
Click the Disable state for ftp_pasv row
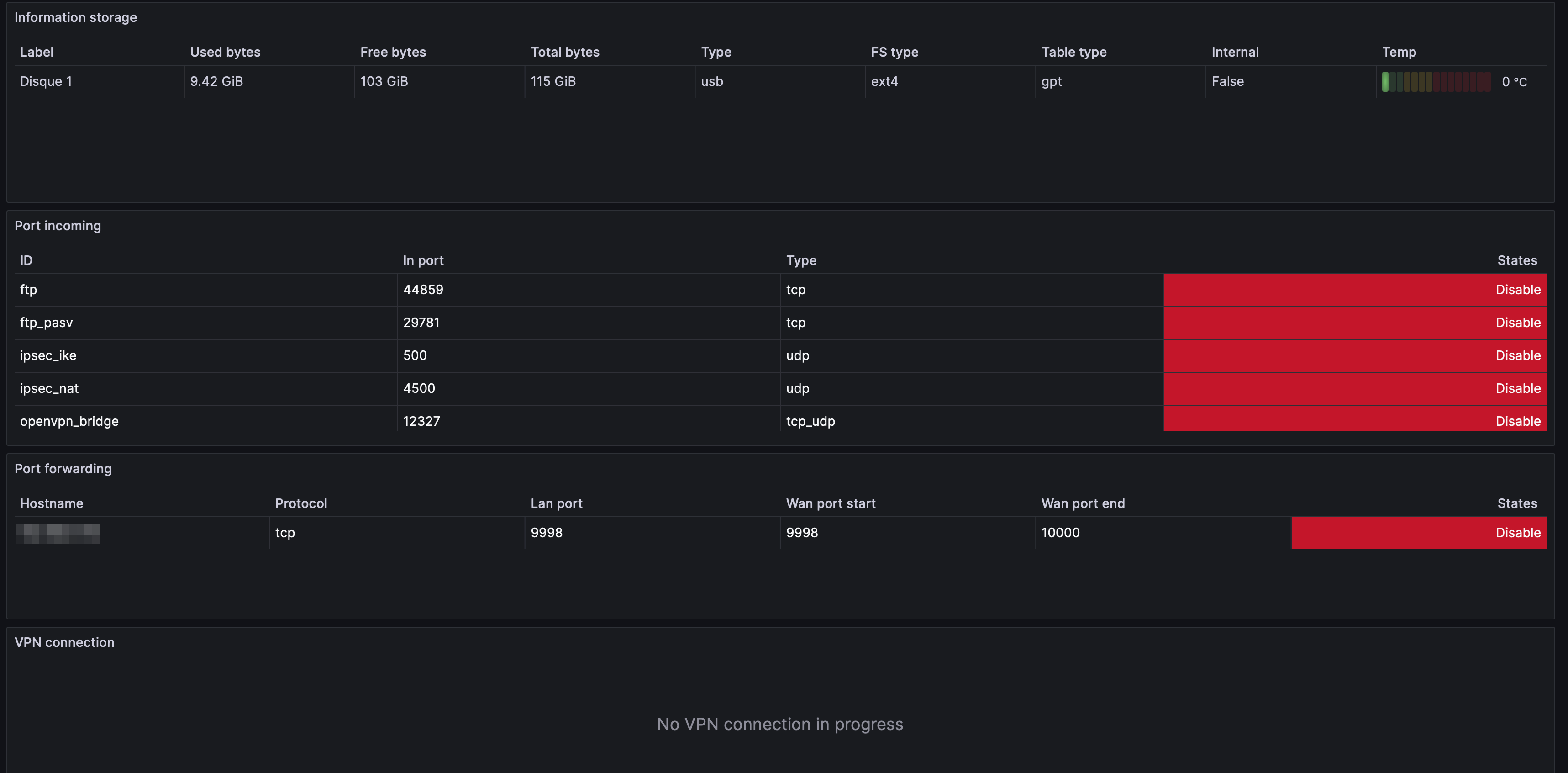pyautogui.click(x=1354, y=322)
